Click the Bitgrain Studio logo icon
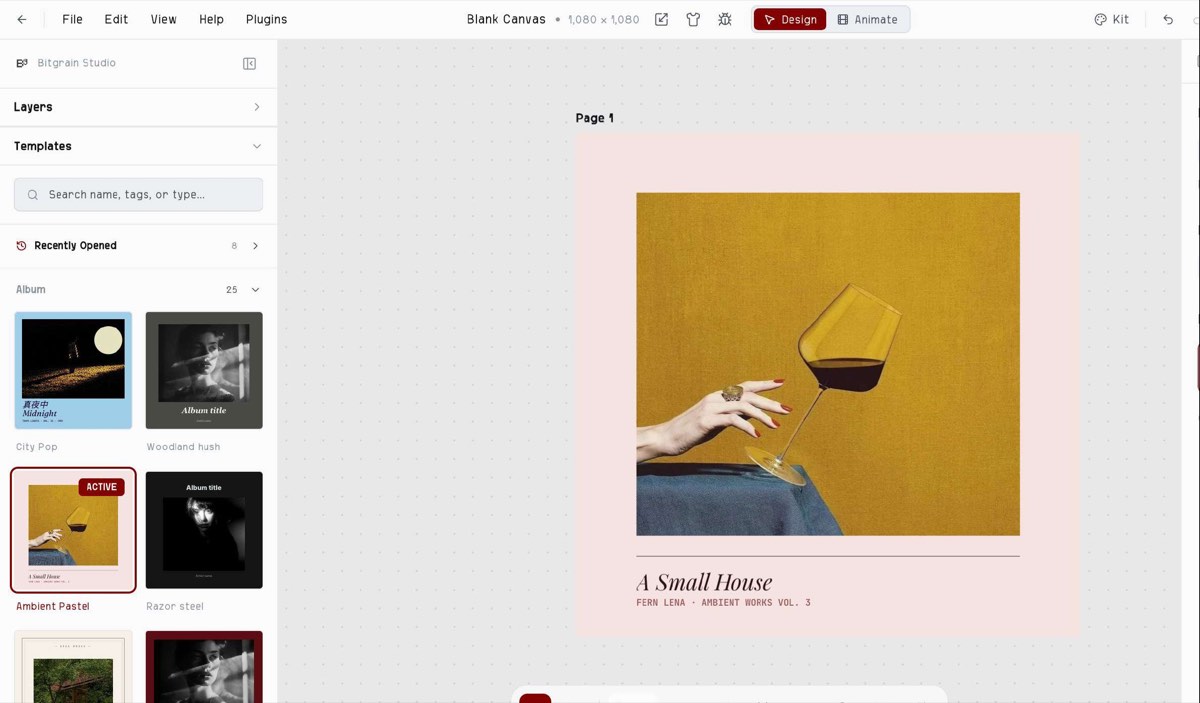This screenshot has height=703, width=1200. [22, 63]
